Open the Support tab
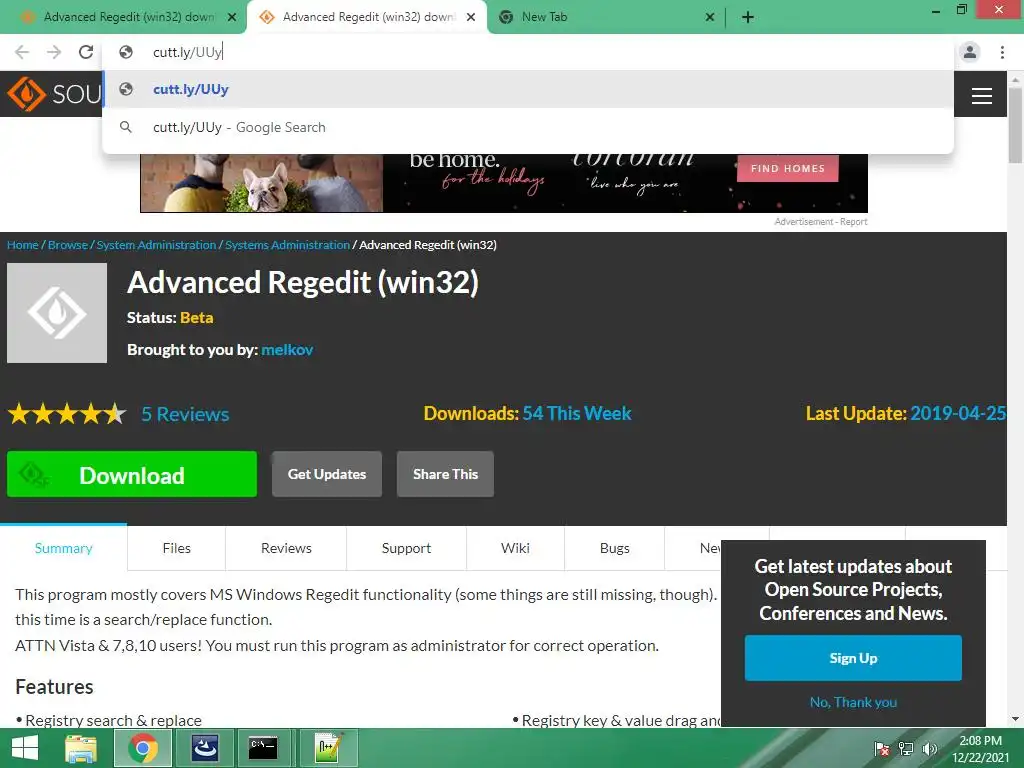 point(406,548)
